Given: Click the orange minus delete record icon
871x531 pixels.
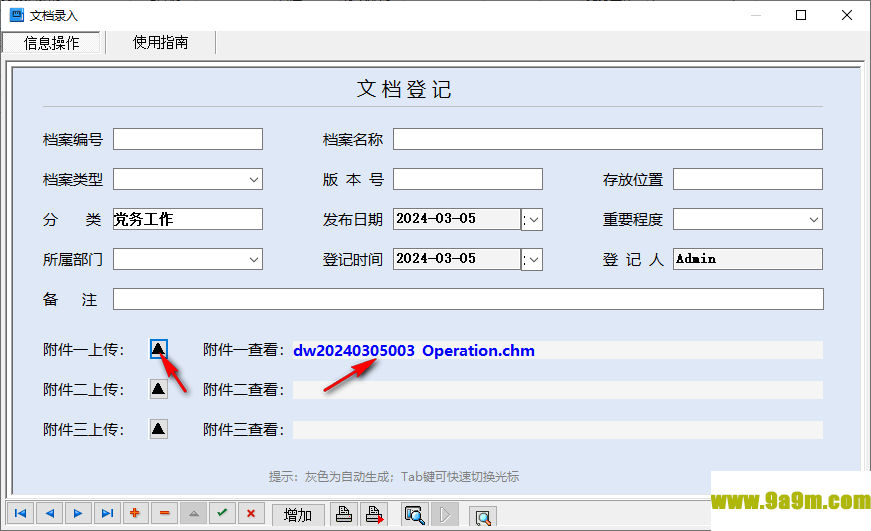Looking at the screenshot, I should (165, 513).
